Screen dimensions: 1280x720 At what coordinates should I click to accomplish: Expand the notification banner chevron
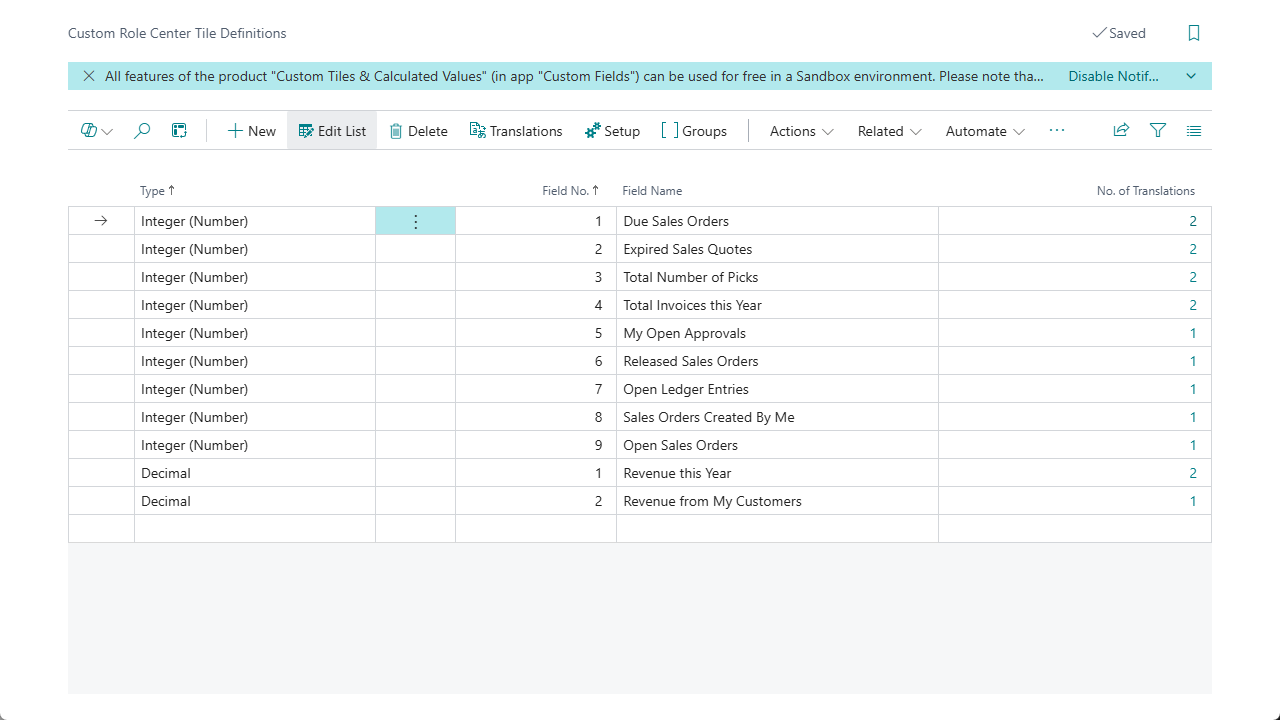click(1191, 76)
